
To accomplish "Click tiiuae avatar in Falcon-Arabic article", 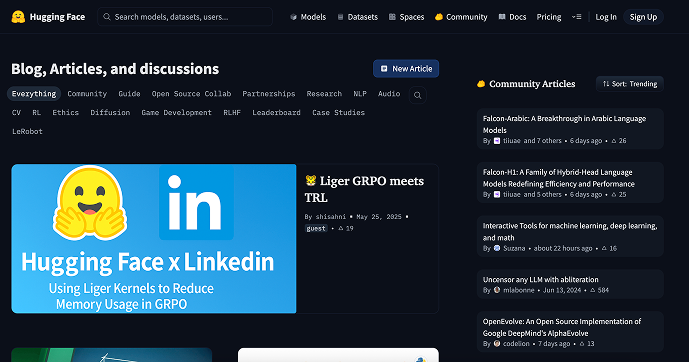I will coord(497,141).
